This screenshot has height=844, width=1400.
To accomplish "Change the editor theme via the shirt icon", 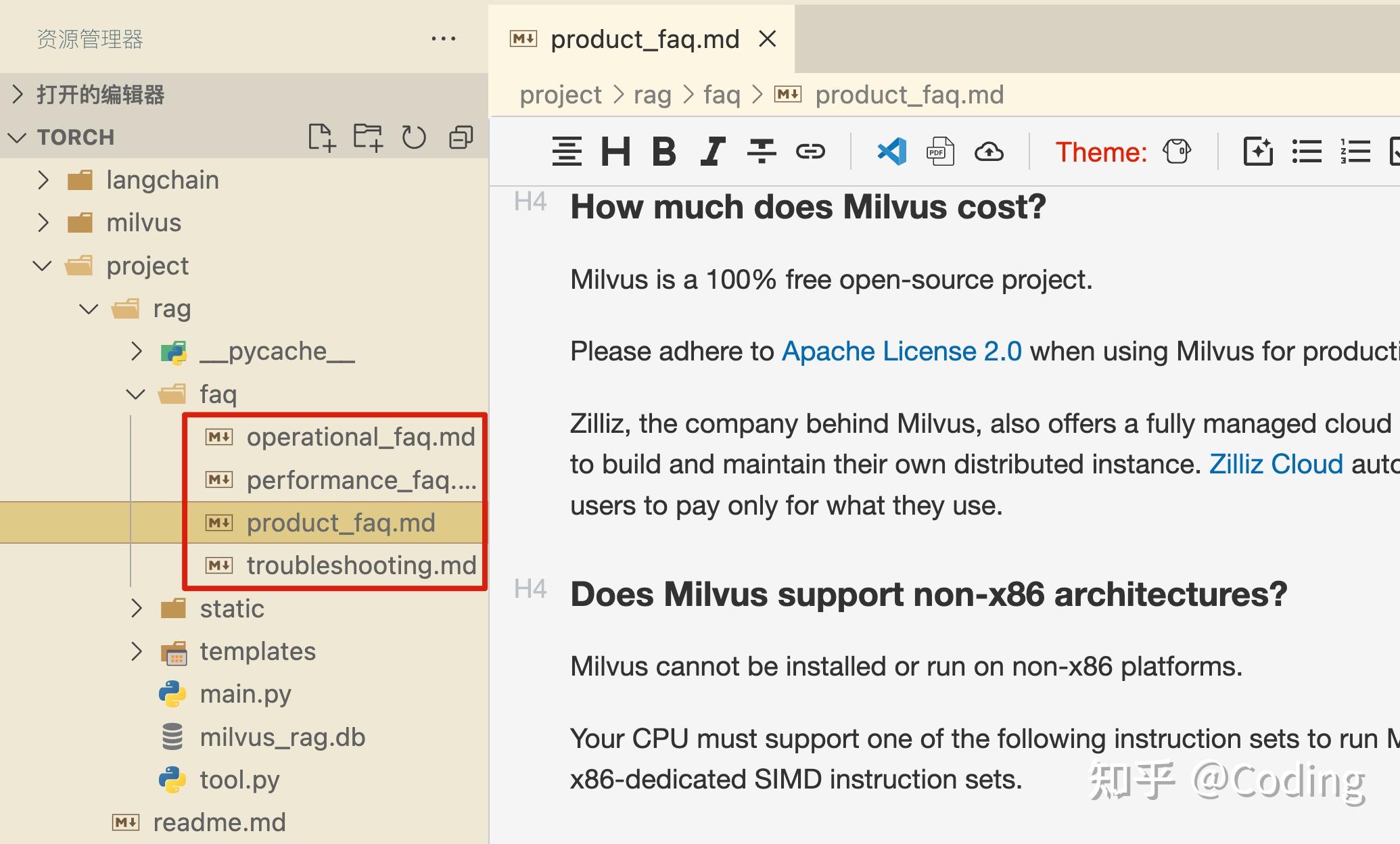I will [x=1177, y=151].
